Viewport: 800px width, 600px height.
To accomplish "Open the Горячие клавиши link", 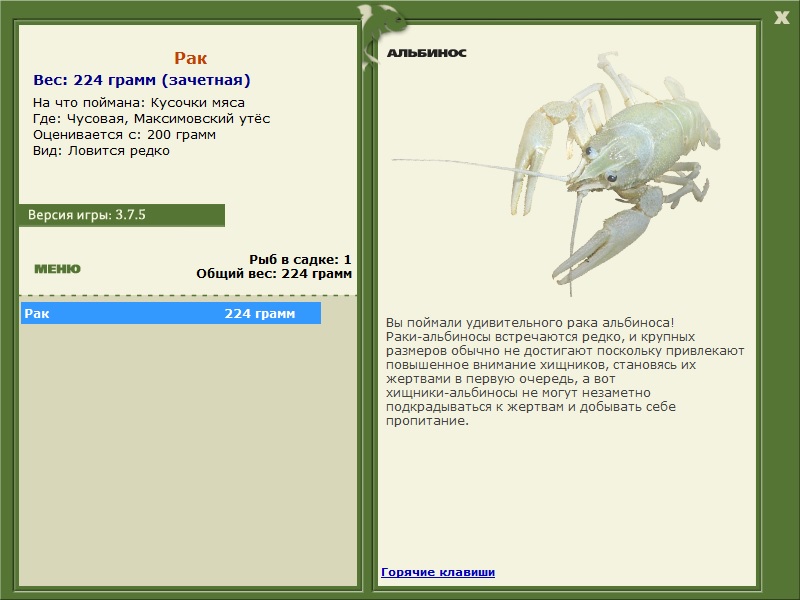I will (438, 572).
